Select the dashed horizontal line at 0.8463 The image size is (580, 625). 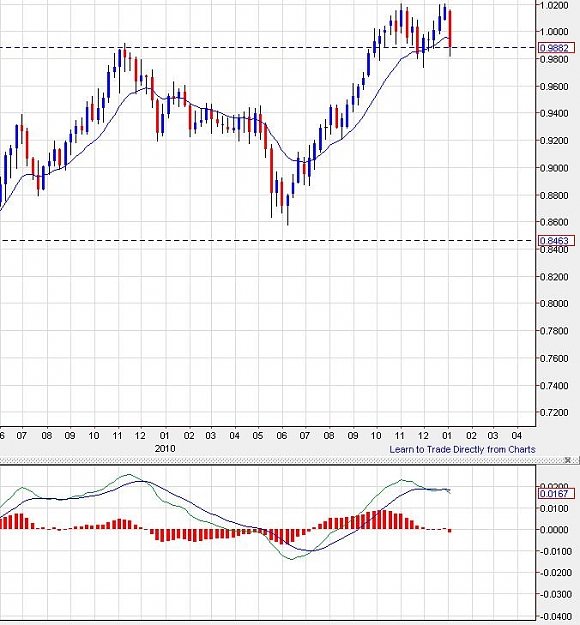pos(267,240)
